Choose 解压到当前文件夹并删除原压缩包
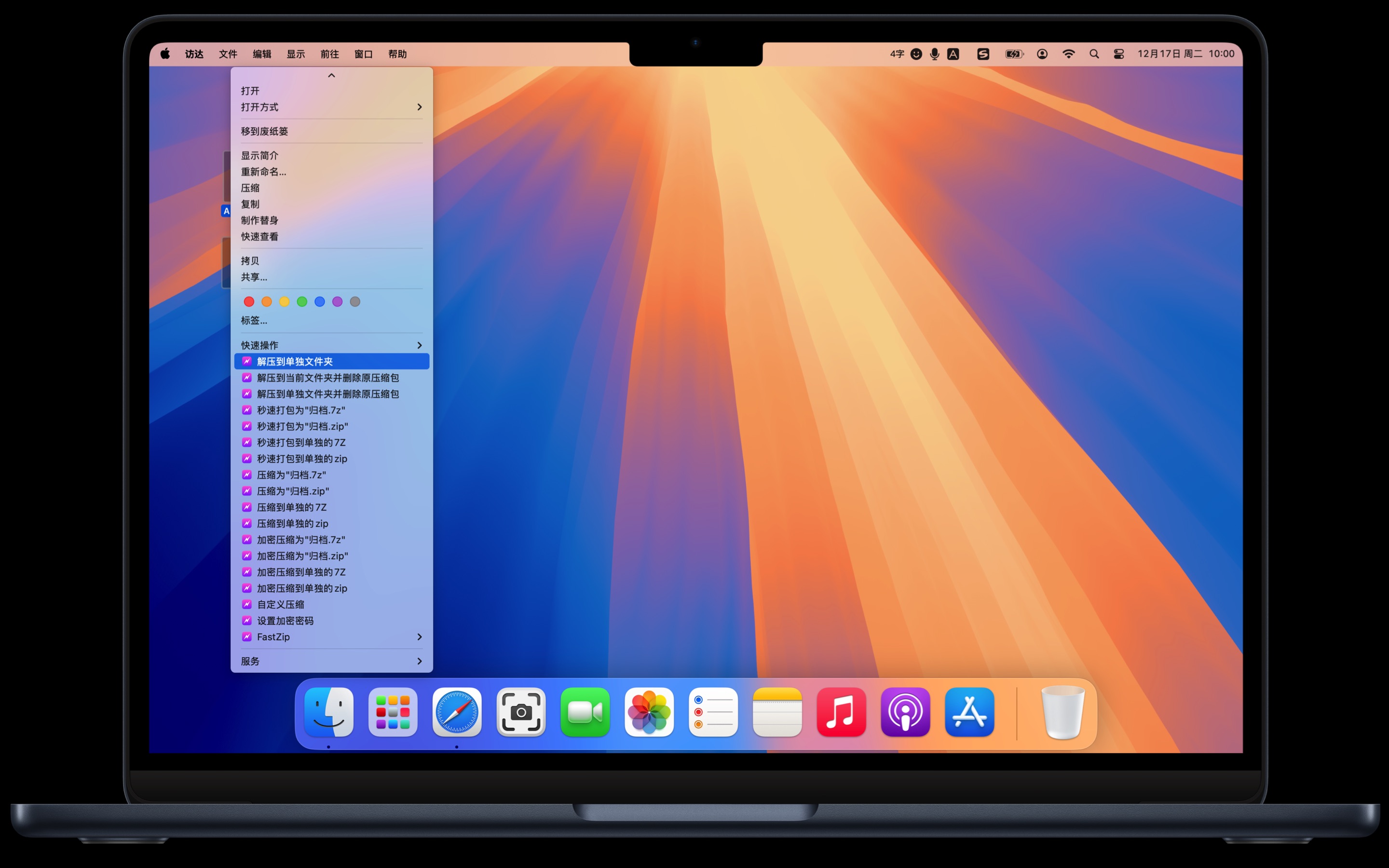 pyautogui.click(x=332, y=378)
